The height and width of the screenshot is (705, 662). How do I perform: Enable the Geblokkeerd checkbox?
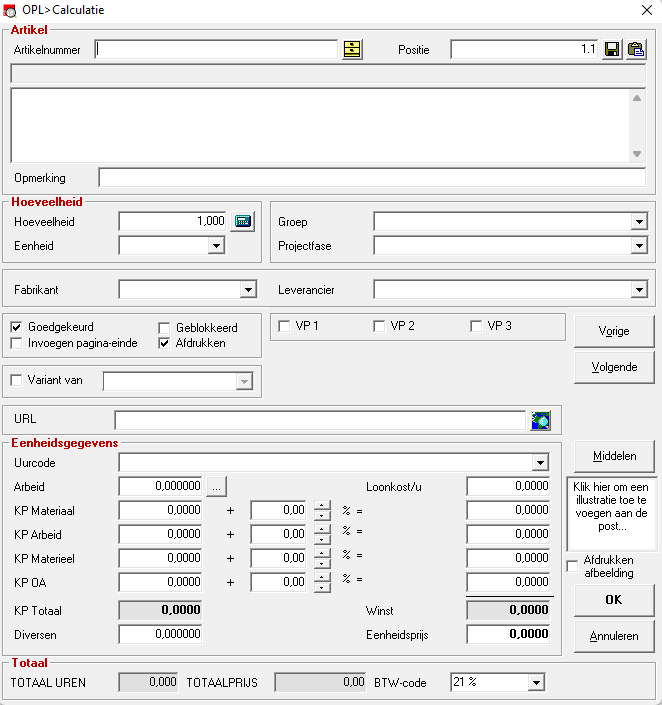point(164,328)
